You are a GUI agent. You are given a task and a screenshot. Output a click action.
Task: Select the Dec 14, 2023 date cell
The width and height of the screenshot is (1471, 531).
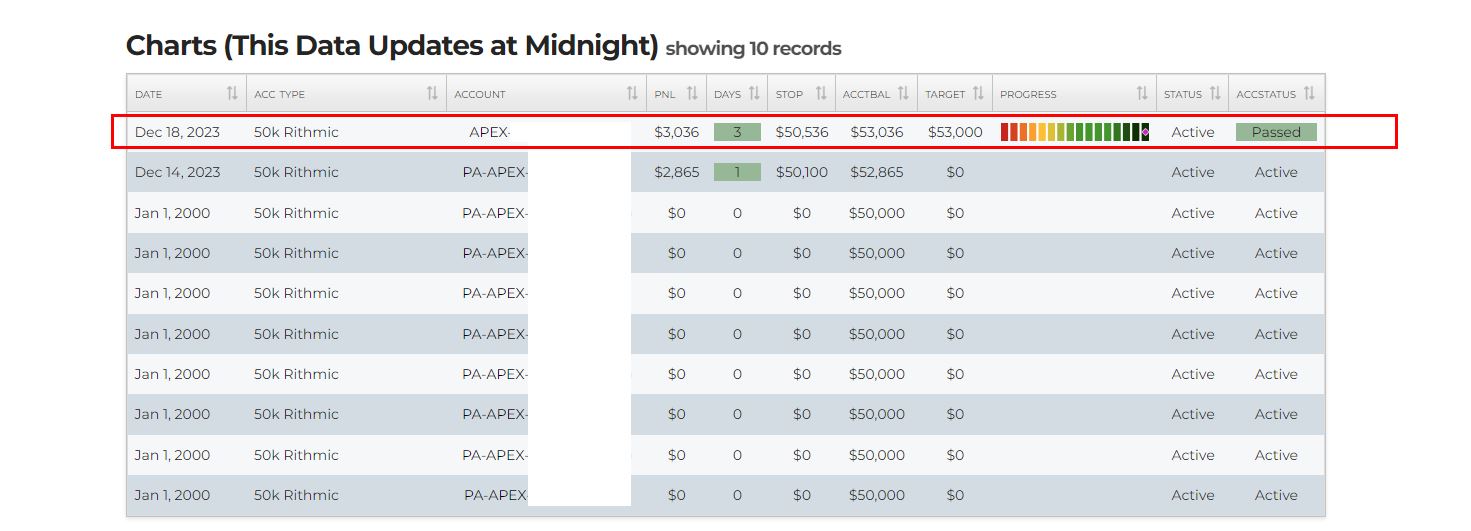tap(177, 172)
